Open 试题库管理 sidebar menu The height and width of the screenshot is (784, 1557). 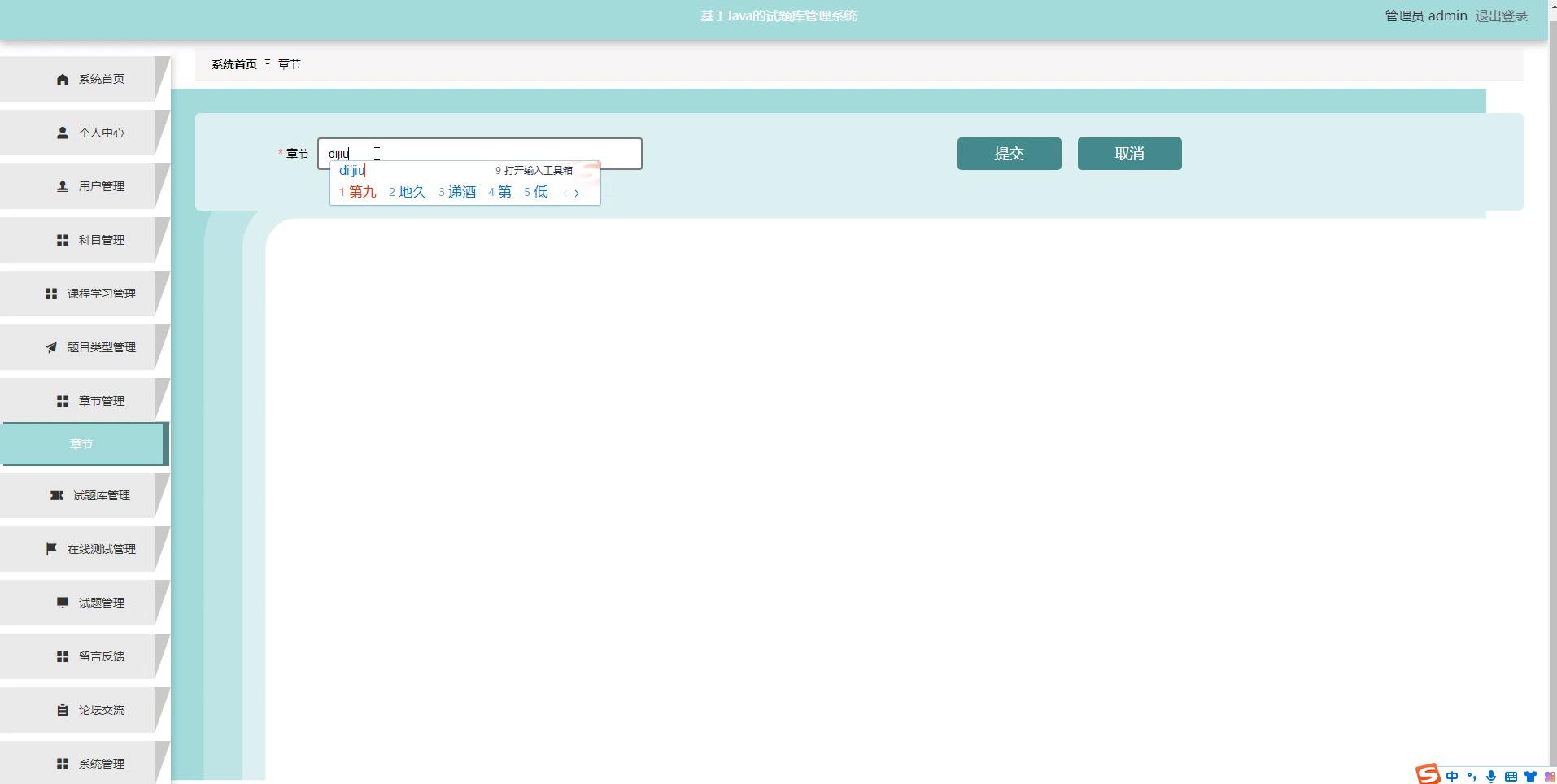pyautogui.click(x=85, y=495)
